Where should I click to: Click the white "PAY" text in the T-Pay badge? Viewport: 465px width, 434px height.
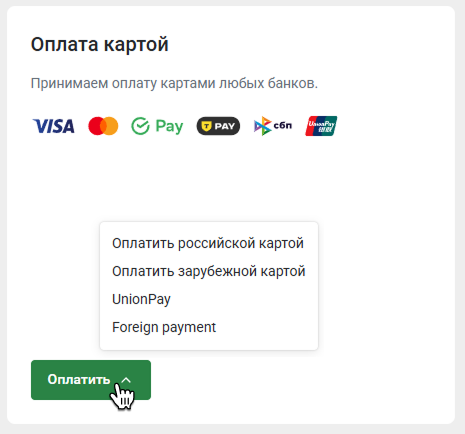[225, 126]
